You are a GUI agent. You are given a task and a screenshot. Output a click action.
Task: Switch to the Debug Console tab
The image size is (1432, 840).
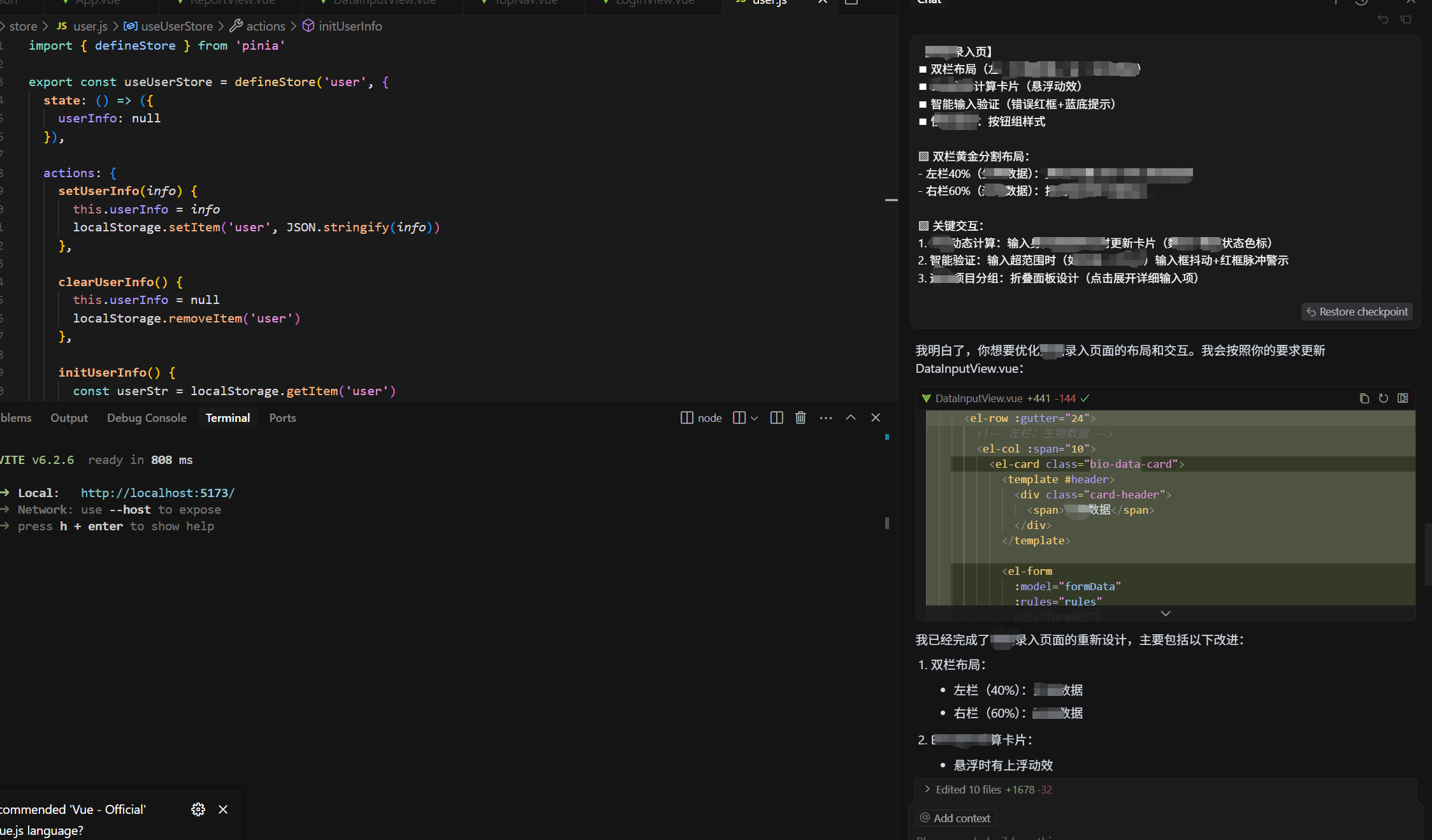(147, 418)
